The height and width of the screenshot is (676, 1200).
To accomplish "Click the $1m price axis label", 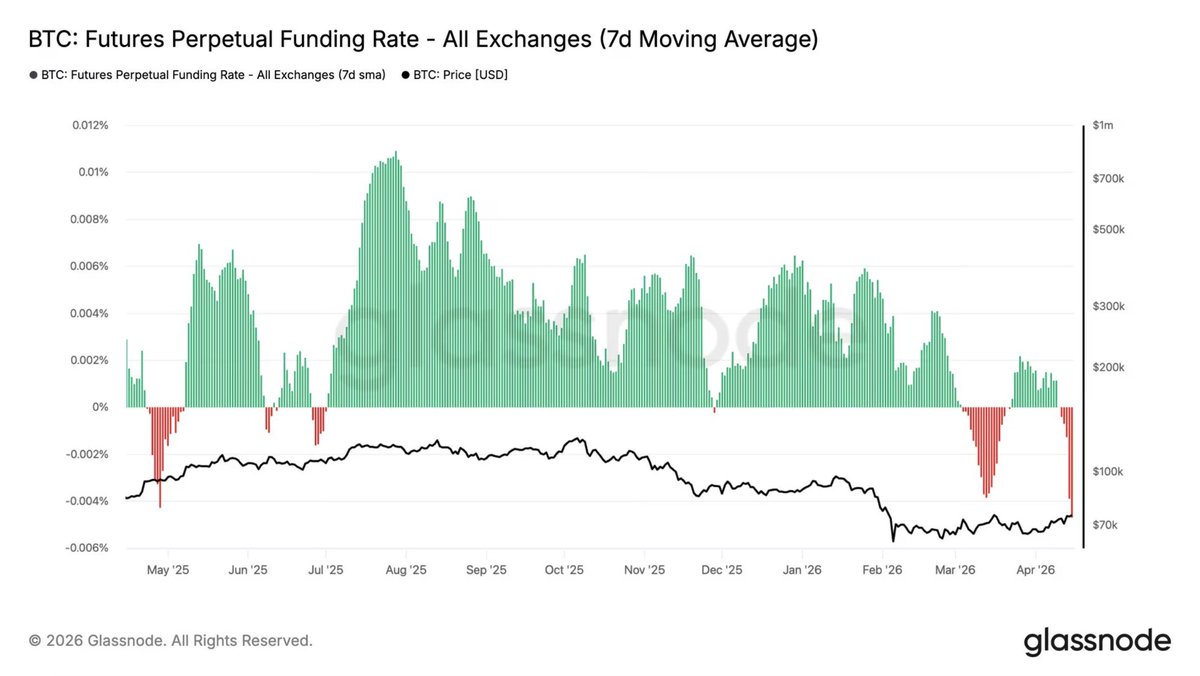I will (1103, 125).
